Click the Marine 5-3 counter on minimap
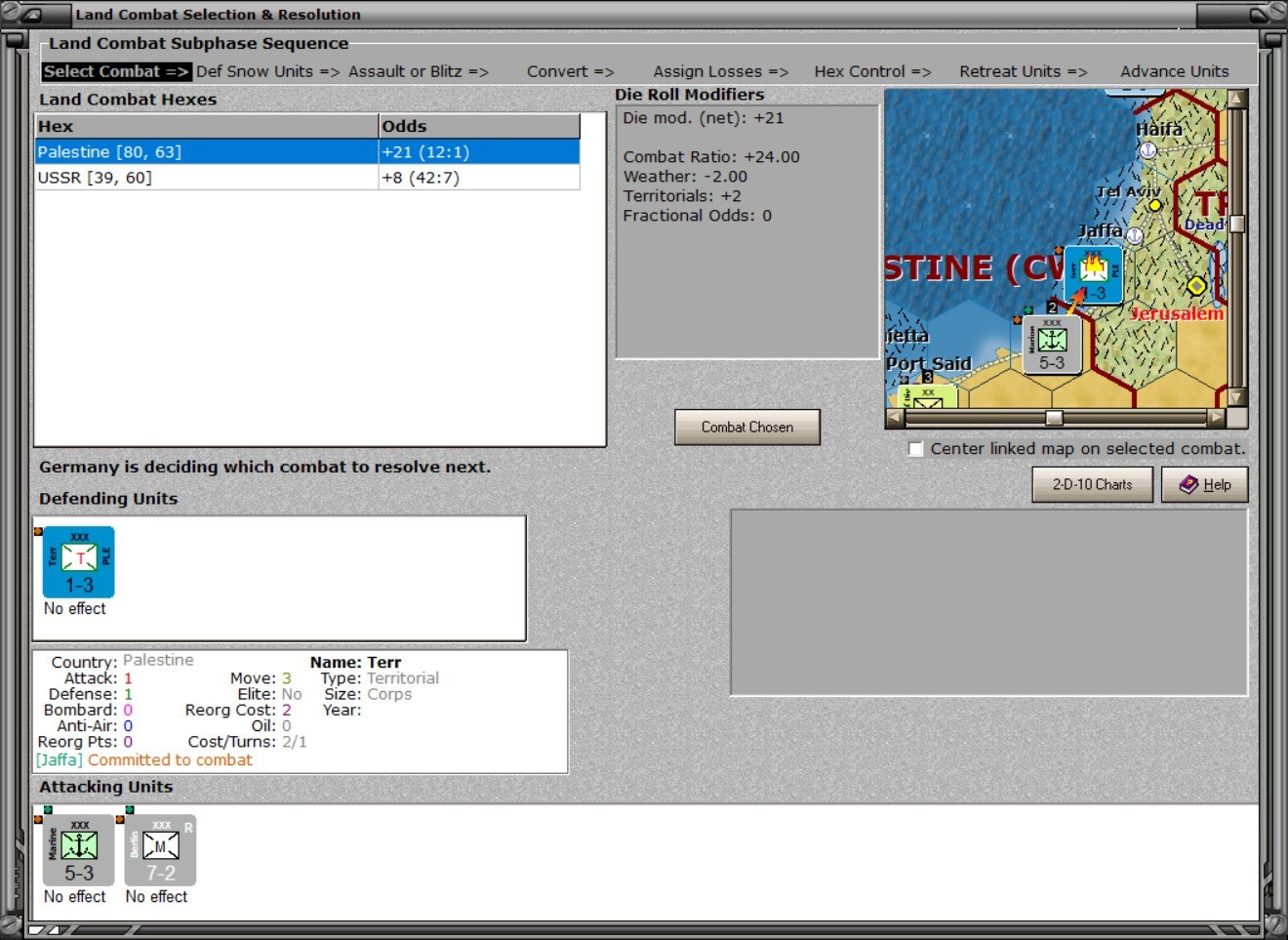Viewport: 1288px width, 940px height. click(x=1052, y=345)
